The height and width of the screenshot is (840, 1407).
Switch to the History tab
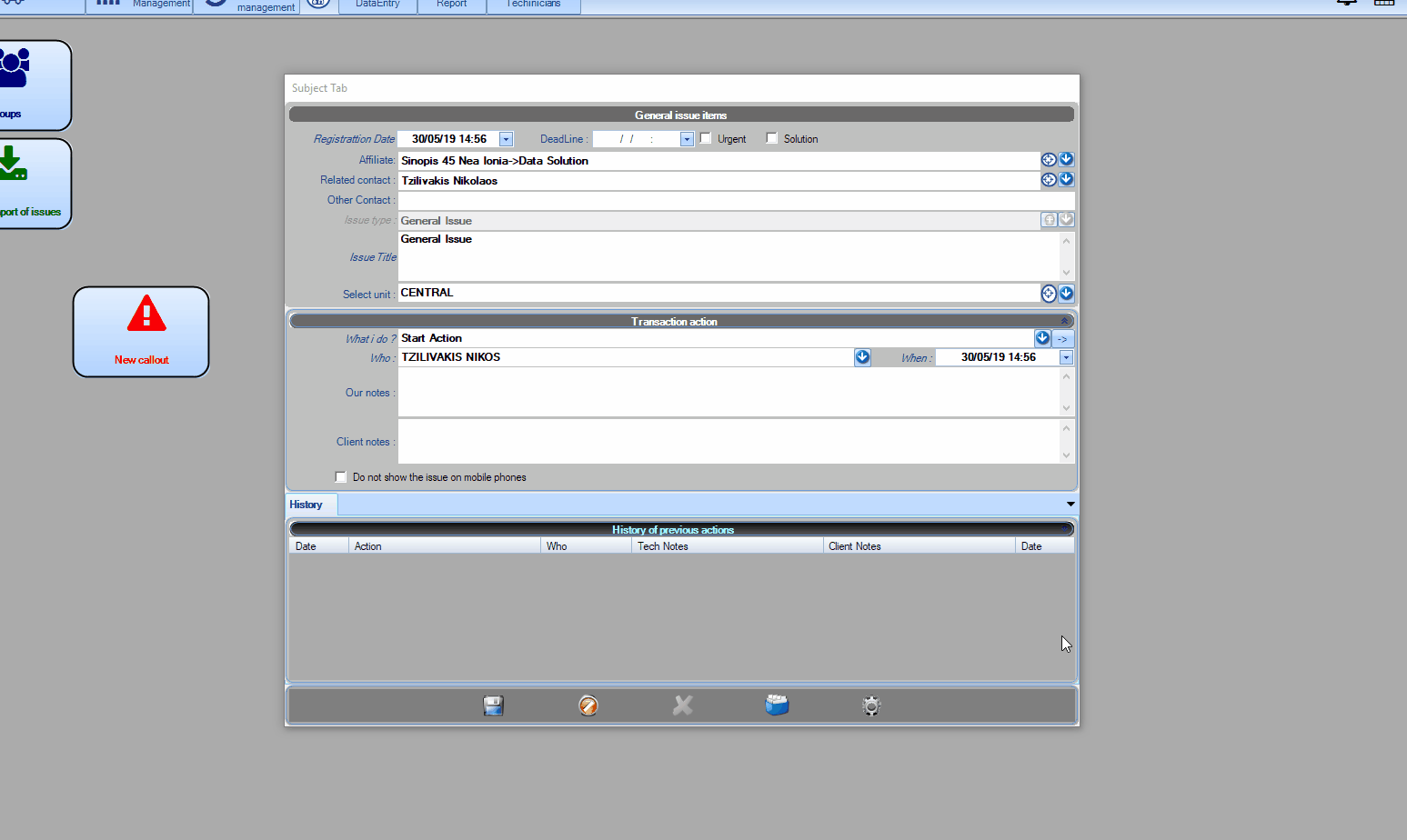pos(307,505)
